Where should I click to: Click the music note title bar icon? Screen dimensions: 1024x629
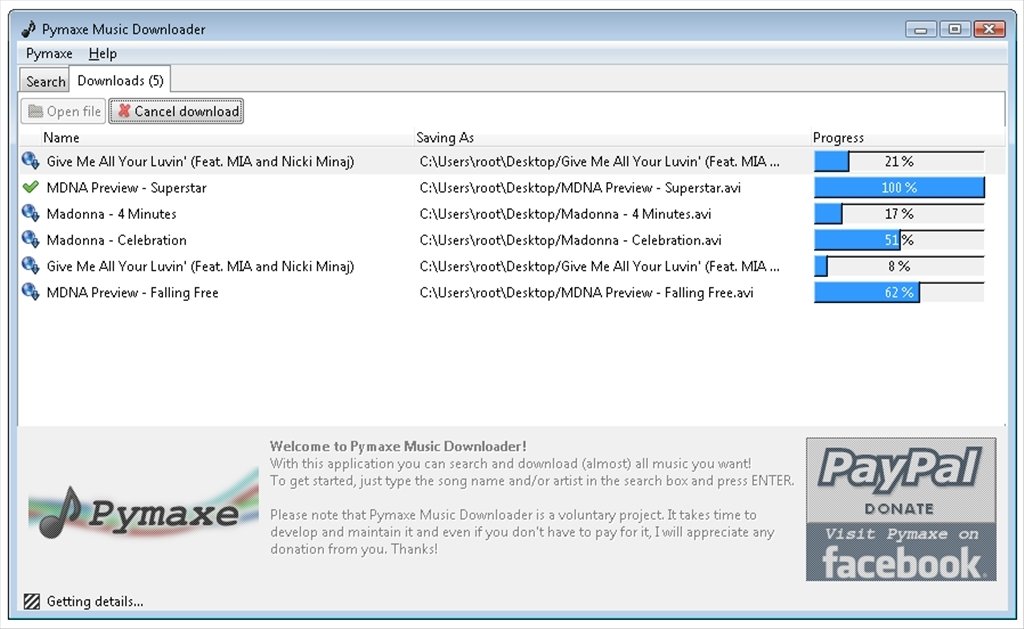(29, 29)
